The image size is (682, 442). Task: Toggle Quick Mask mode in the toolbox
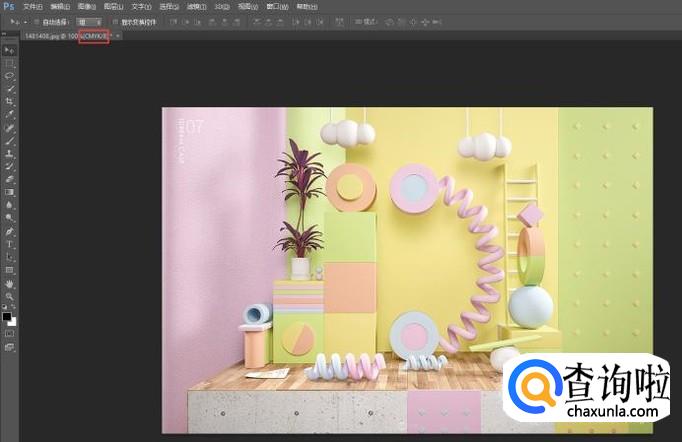pos(9,333)
